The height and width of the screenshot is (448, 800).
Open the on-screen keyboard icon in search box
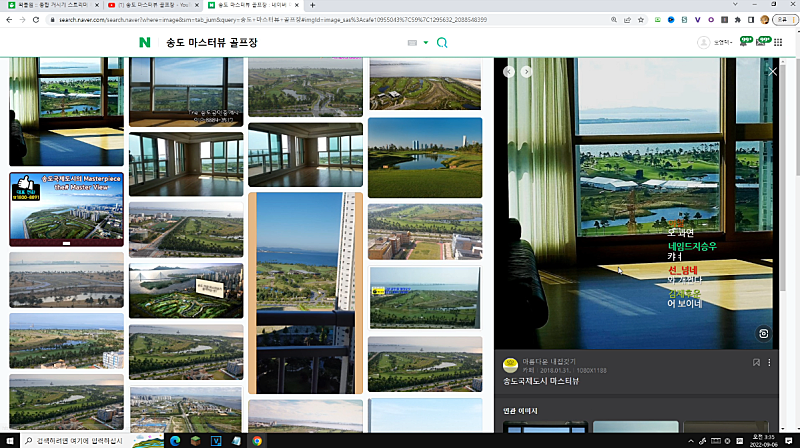(412, 43)
